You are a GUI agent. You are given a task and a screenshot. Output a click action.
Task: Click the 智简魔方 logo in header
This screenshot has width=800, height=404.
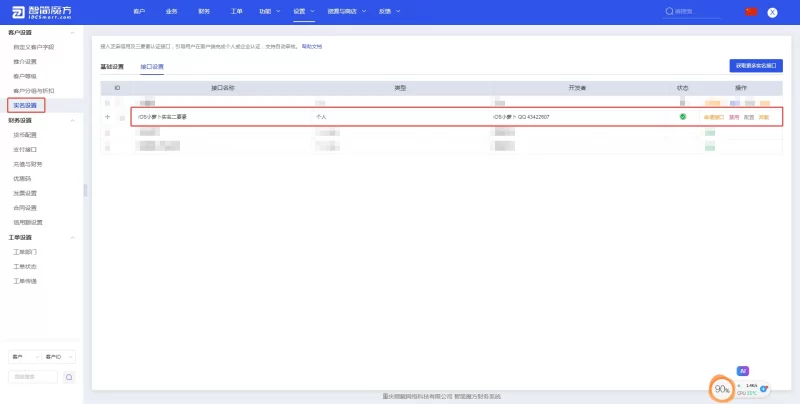pyautogui.click(x=43, y=12)
